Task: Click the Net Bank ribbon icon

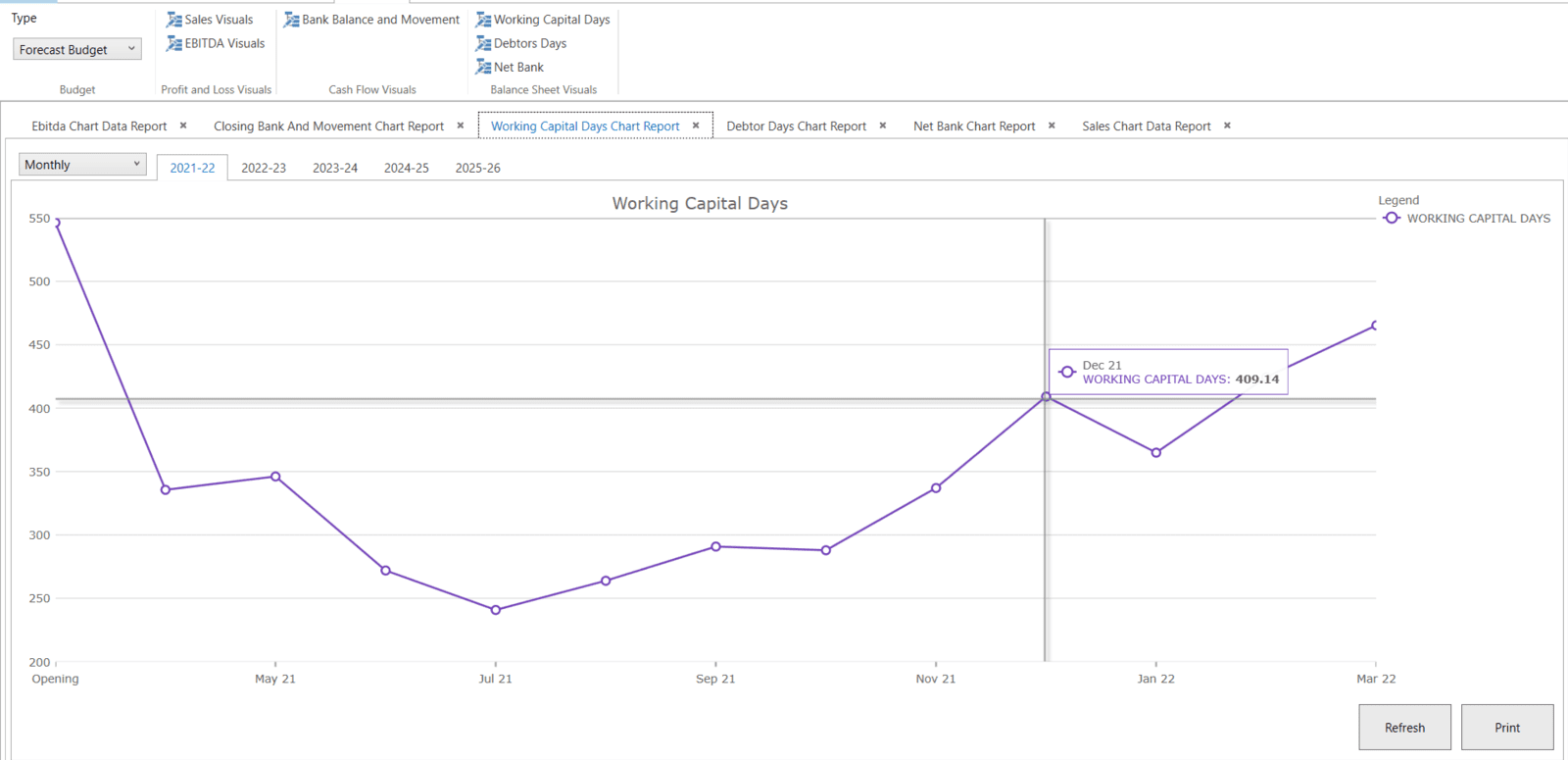Action: click(x=483, y=67)
